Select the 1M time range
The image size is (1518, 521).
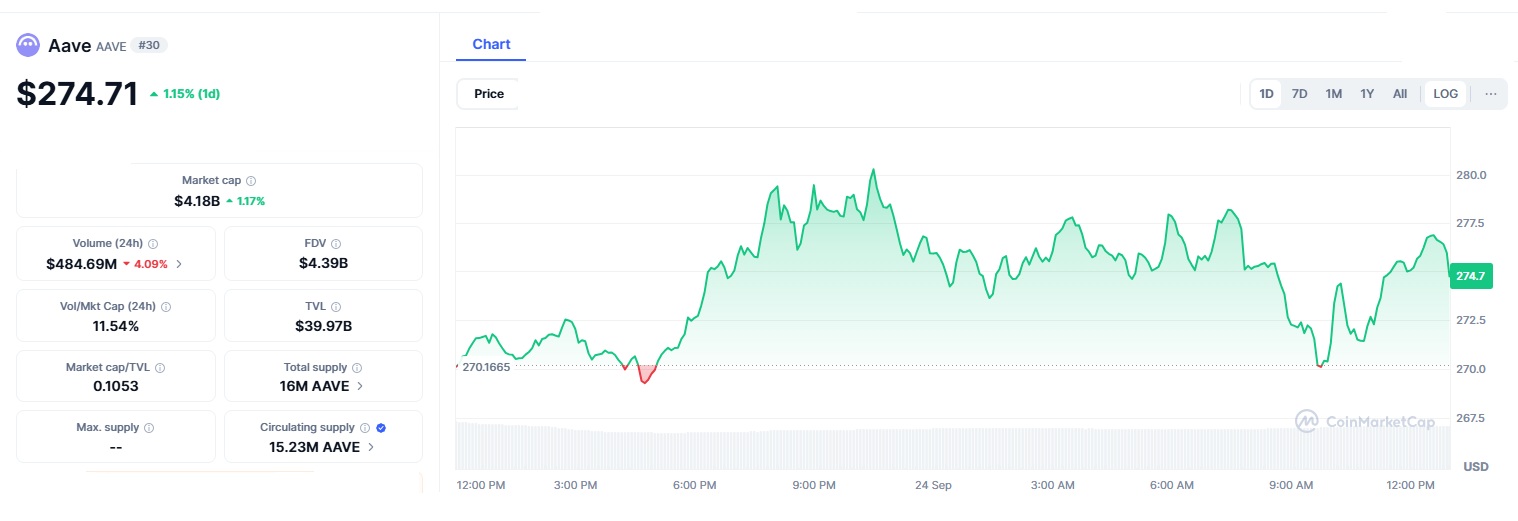point(1333,94)
